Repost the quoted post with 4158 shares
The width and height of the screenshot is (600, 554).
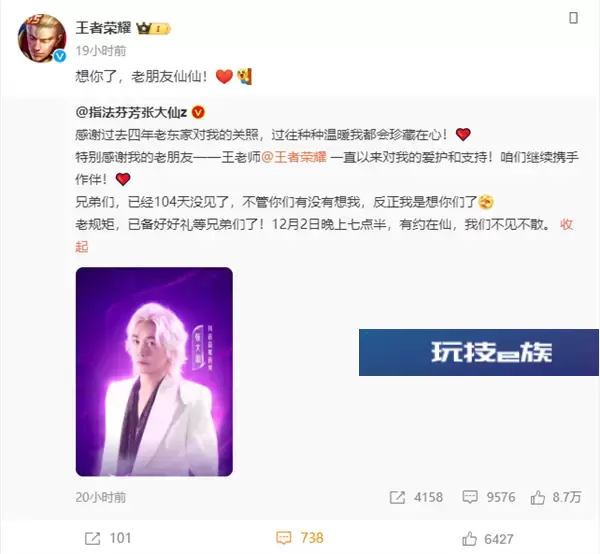coord(416,497)
